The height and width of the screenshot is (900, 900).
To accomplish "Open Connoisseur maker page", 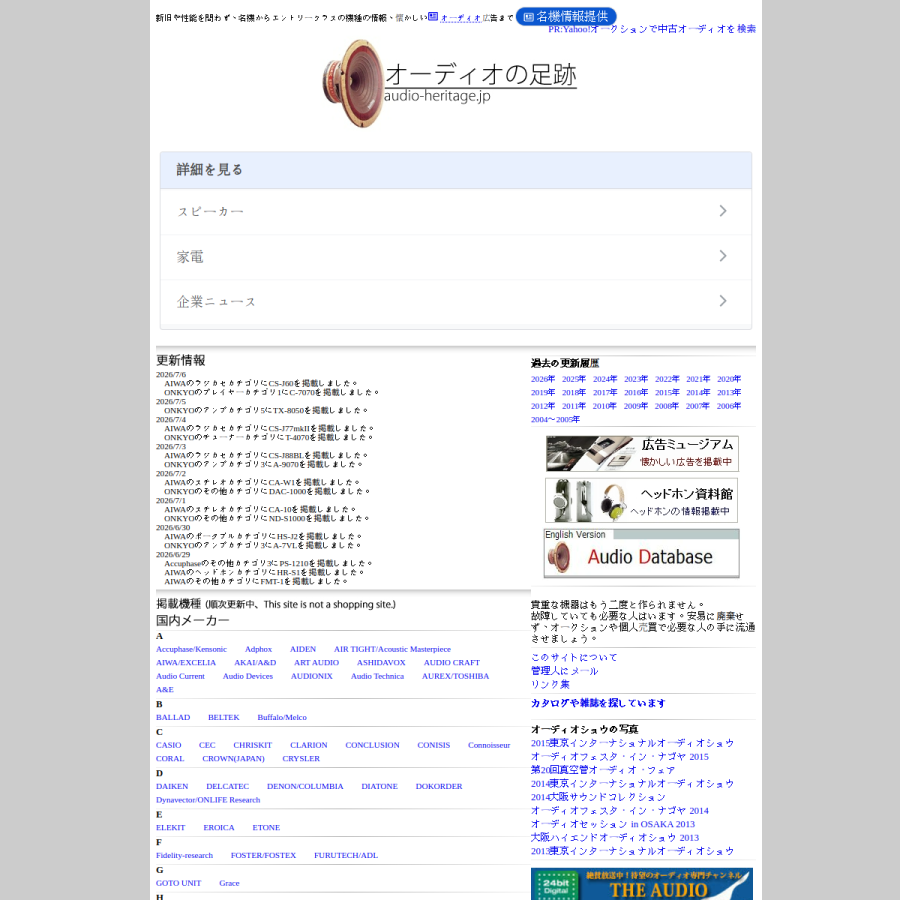I will (488, 745).
